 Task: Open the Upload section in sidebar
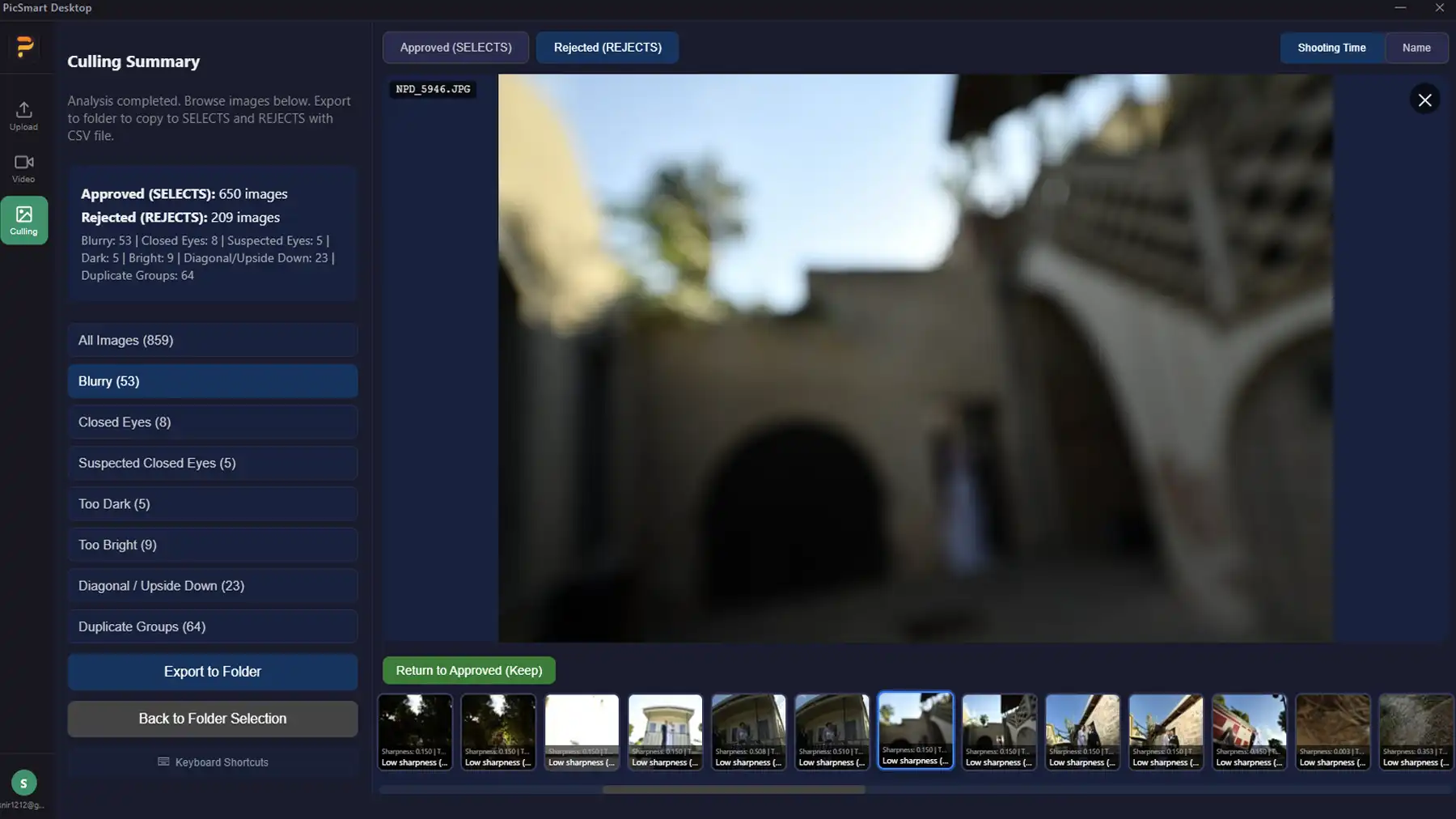pos(23,116)
